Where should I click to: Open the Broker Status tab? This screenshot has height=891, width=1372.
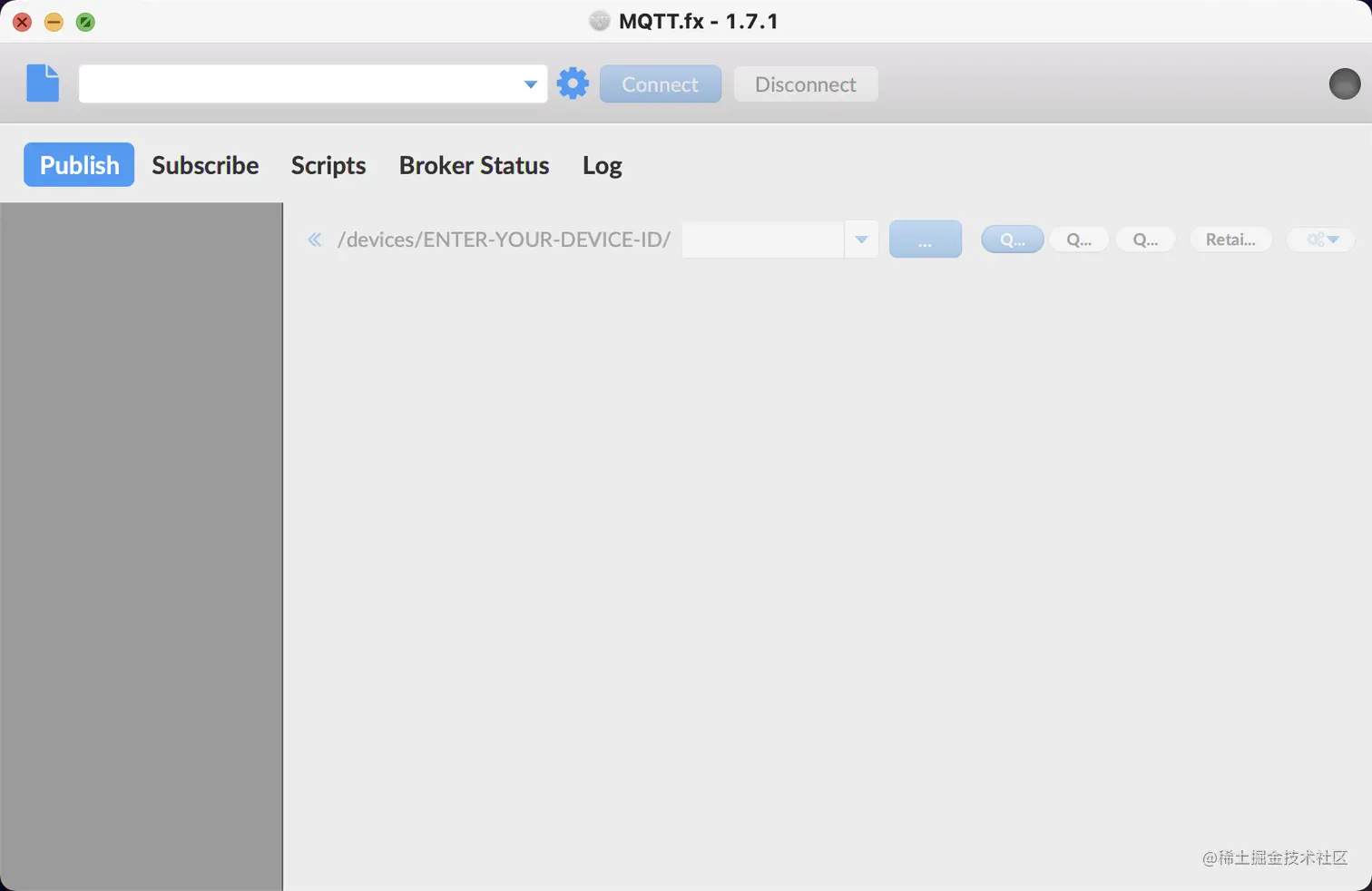(x=475, y=165)
